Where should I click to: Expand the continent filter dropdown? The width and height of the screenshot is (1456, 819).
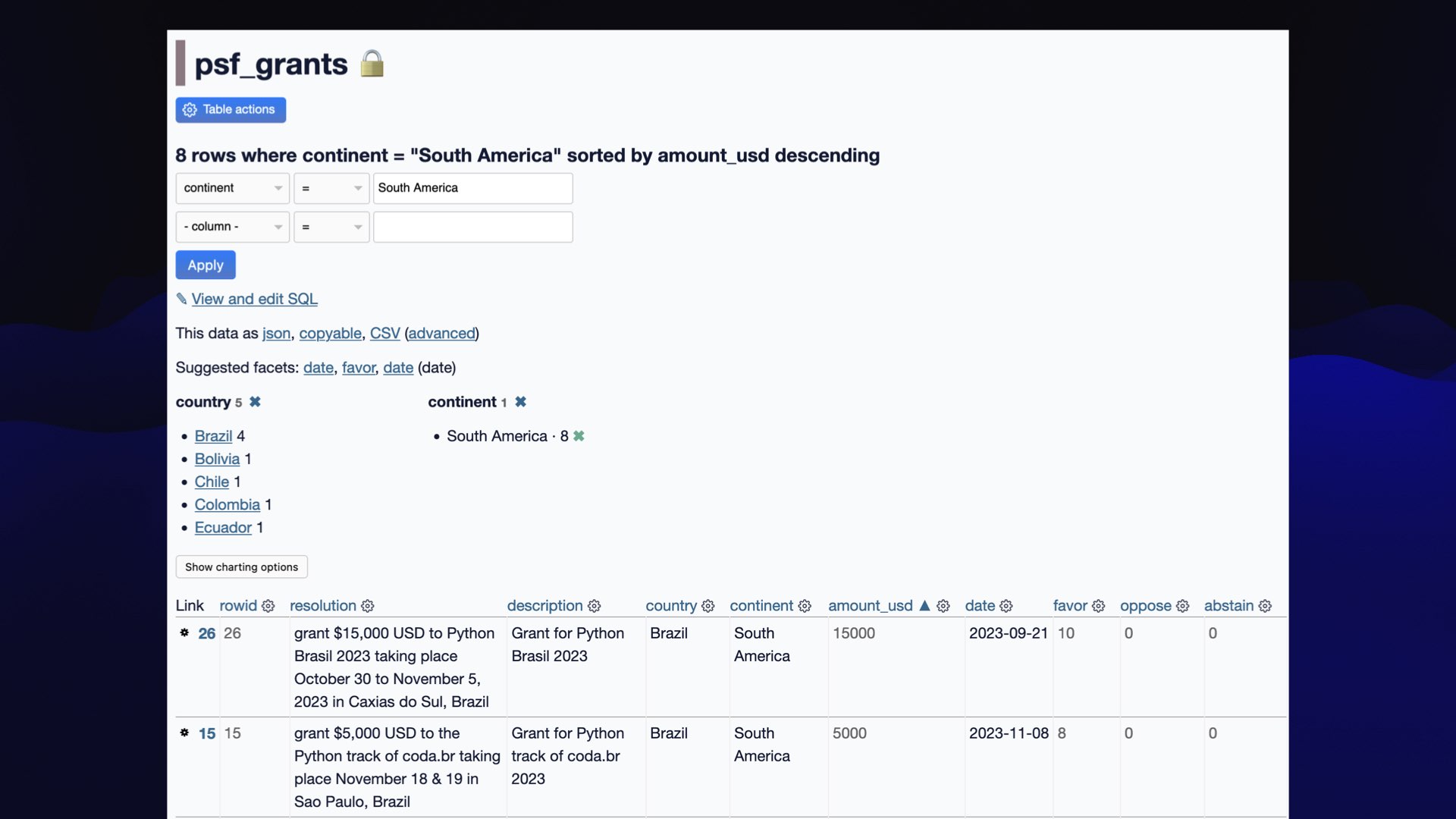(231, 188)
